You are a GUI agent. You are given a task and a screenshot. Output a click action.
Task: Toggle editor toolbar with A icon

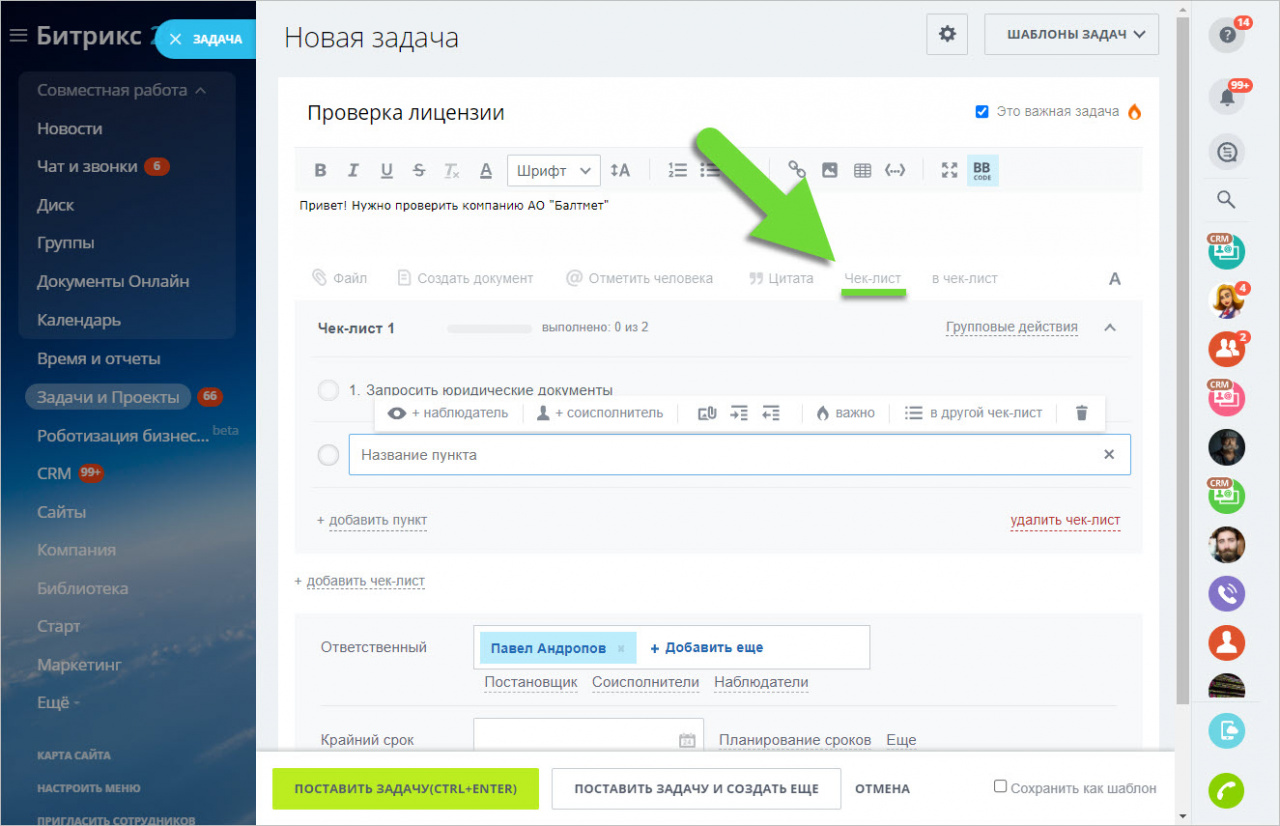(1115, 279)
